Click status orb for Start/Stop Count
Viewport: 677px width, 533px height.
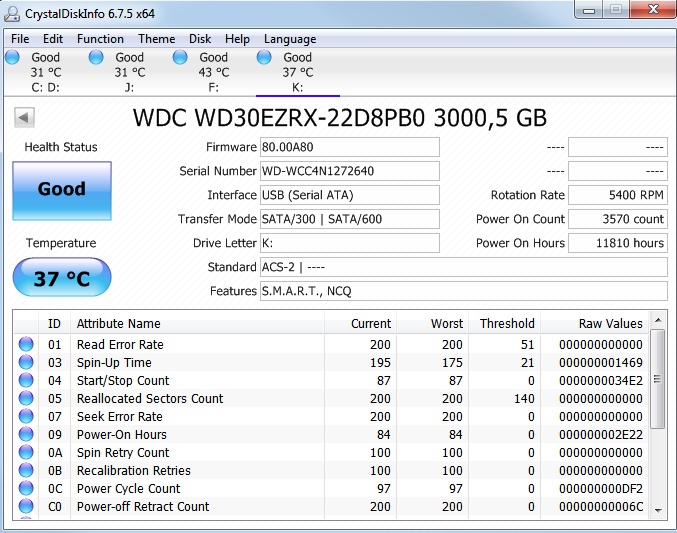point(26,380)
